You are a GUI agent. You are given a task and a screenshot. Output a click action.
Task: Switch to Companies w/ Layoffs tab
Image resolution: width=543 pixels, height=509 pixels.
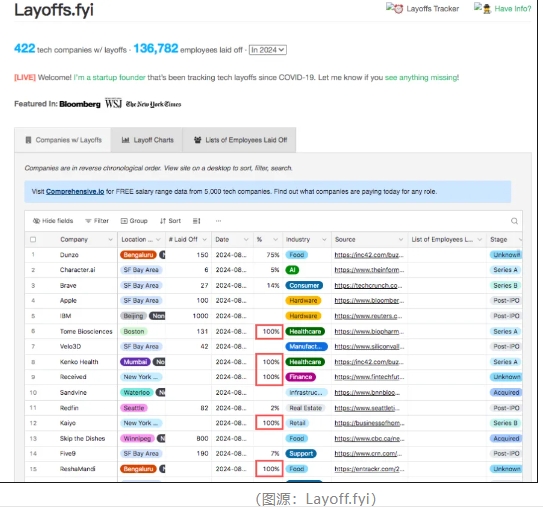pos(63,140)
